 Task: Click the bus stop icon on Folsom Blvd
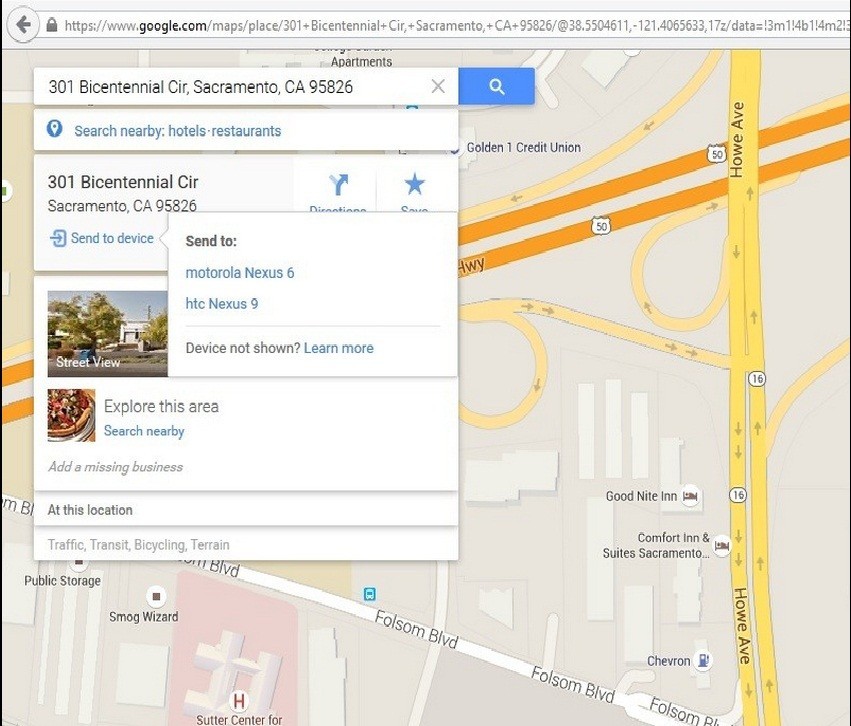pos(370,594)
